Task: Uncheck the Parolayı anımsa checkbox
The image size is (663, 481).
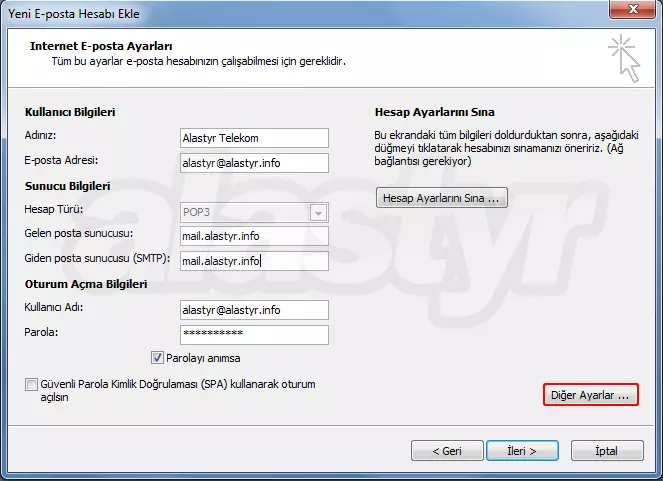Action: pos(157,358)
